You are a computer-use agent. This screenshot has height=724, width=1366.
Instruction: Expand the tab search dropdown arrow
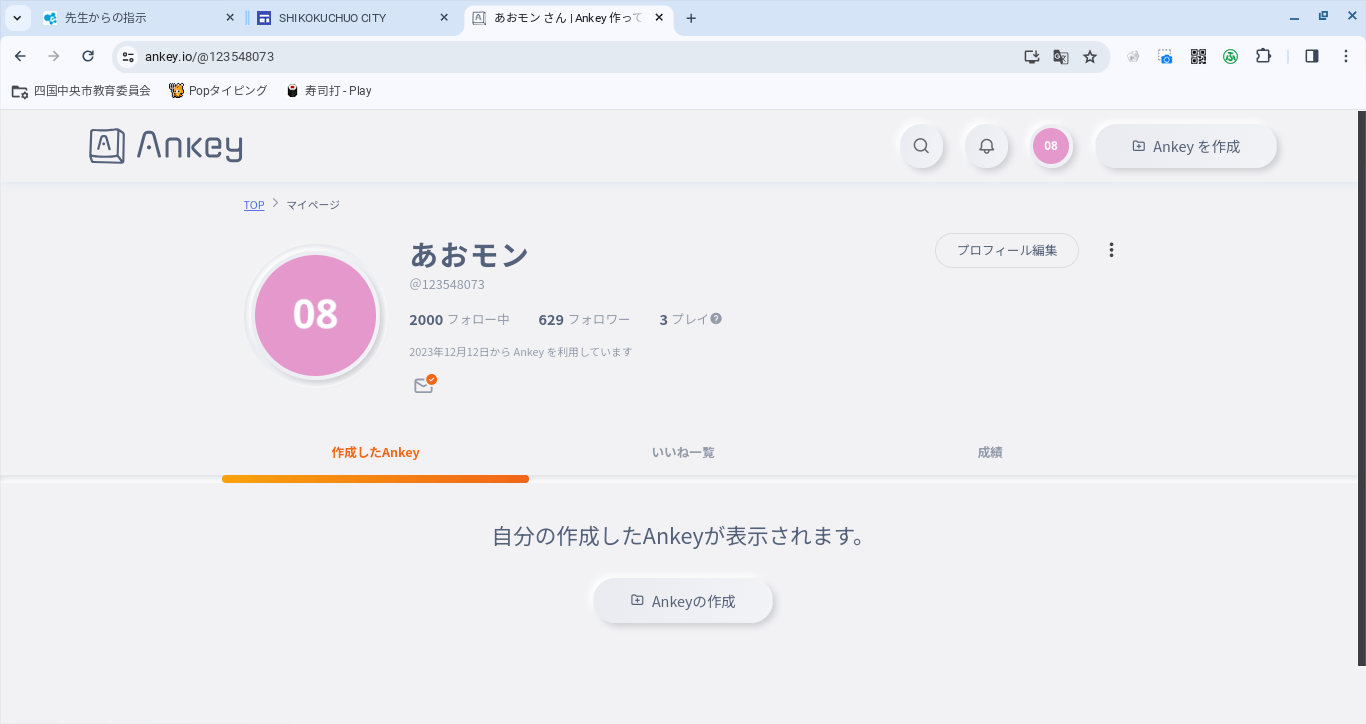(17, 18)
